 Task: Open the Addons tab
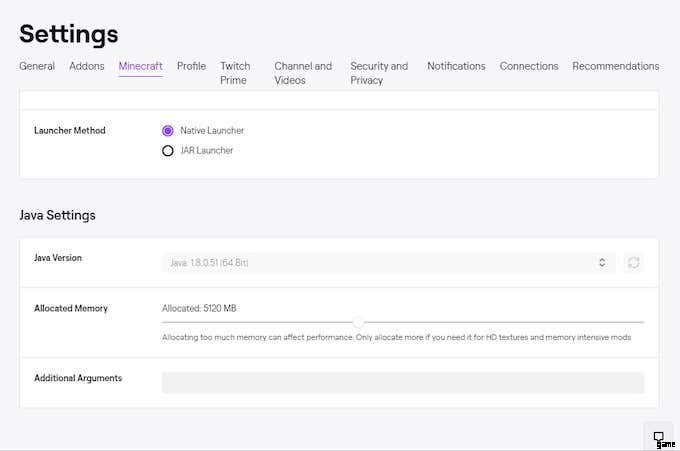(87, 66)
